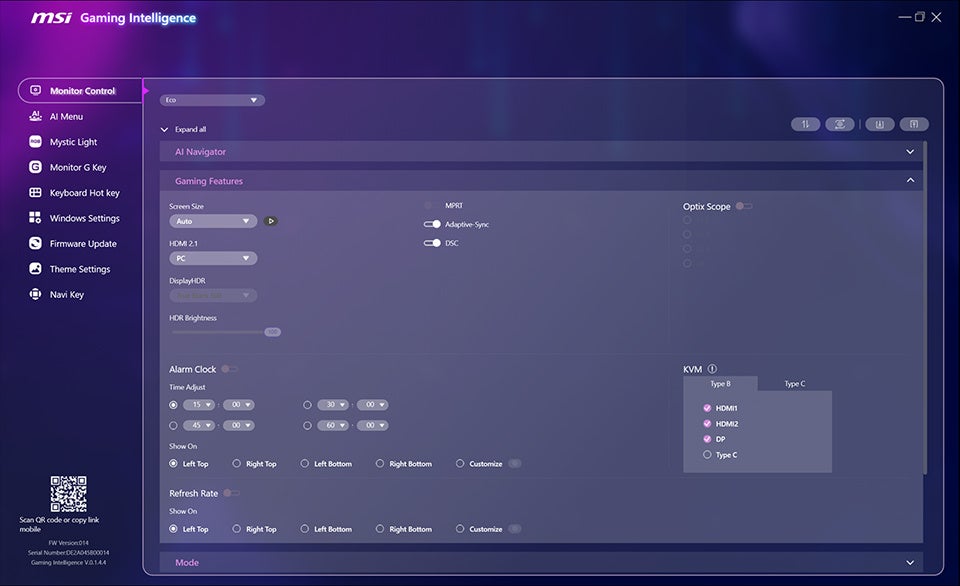
Task: Collapse the Gaming Features section
Action: click(910, 178)
